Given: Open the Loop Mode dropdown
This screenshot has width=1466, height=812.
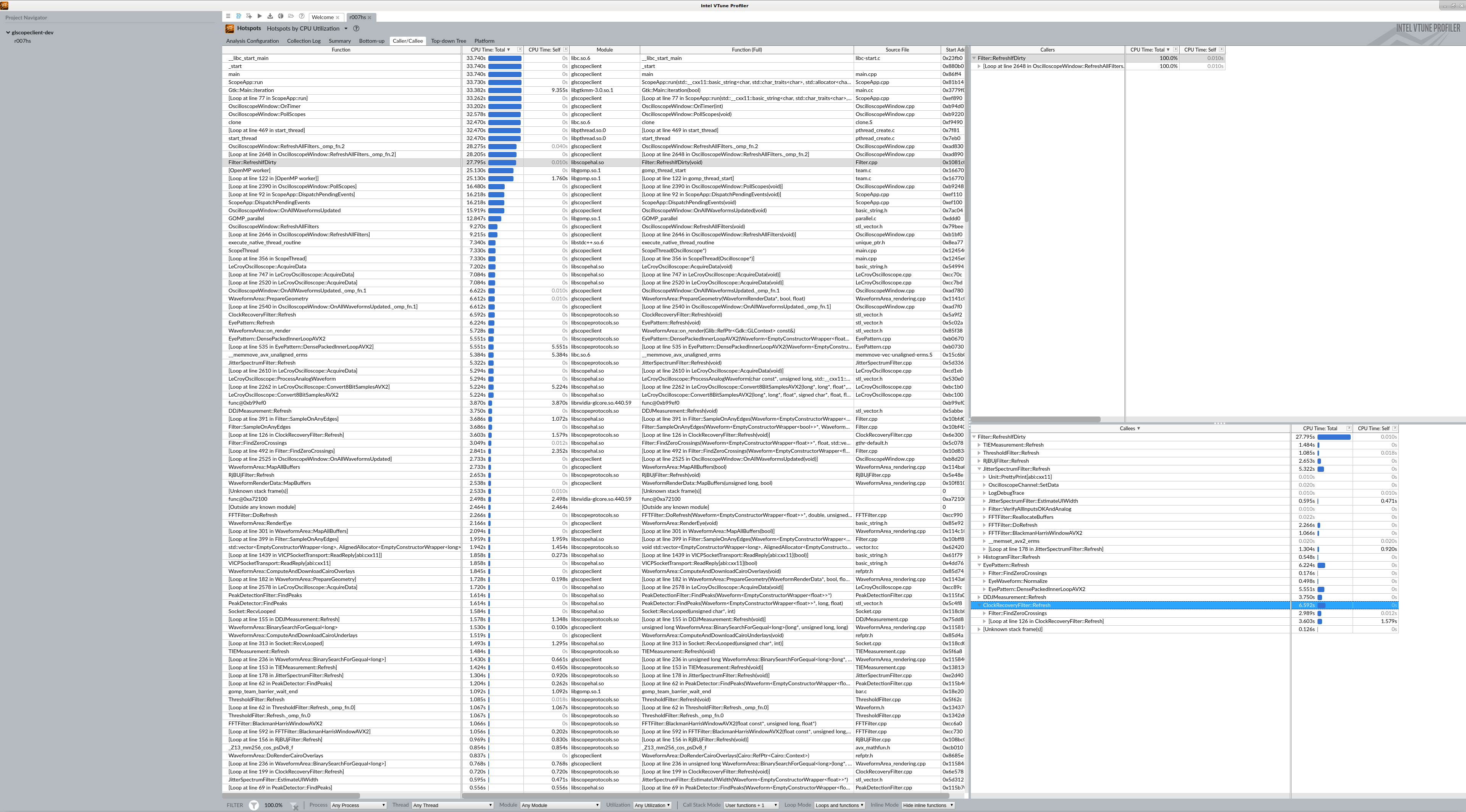Looking at the screenshot, I should click(x=840, y=805).
